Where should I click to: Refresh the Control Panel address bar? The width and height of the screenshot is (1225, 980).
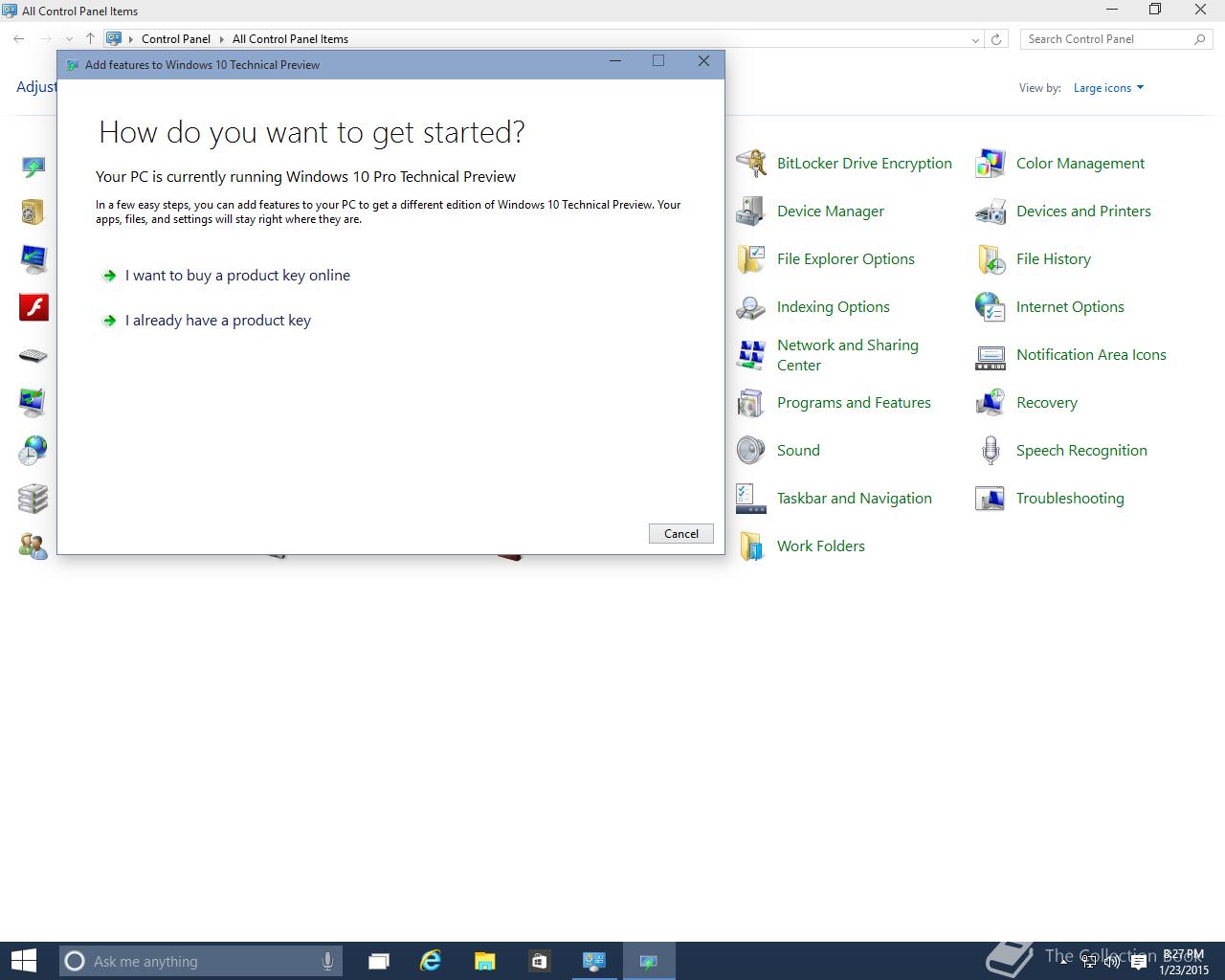pos(996,39)
